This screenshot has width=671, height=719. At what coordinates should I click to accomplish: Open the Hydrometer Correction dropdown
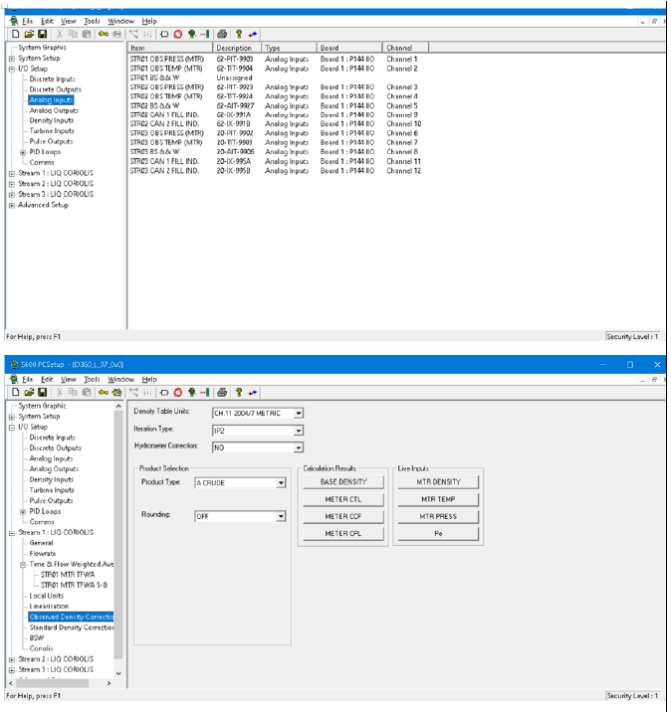(x=299, y=448)
